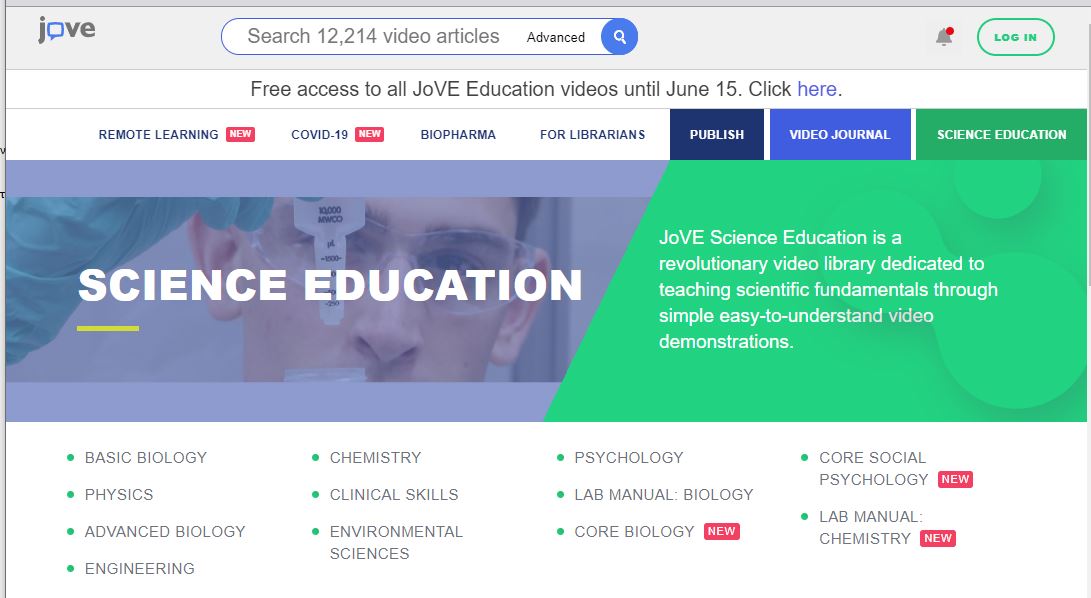Image resolution: width=1091 pixels, height=598 pixels.
Task: Open the Remote Learning menu item
Action: point(158,135)
